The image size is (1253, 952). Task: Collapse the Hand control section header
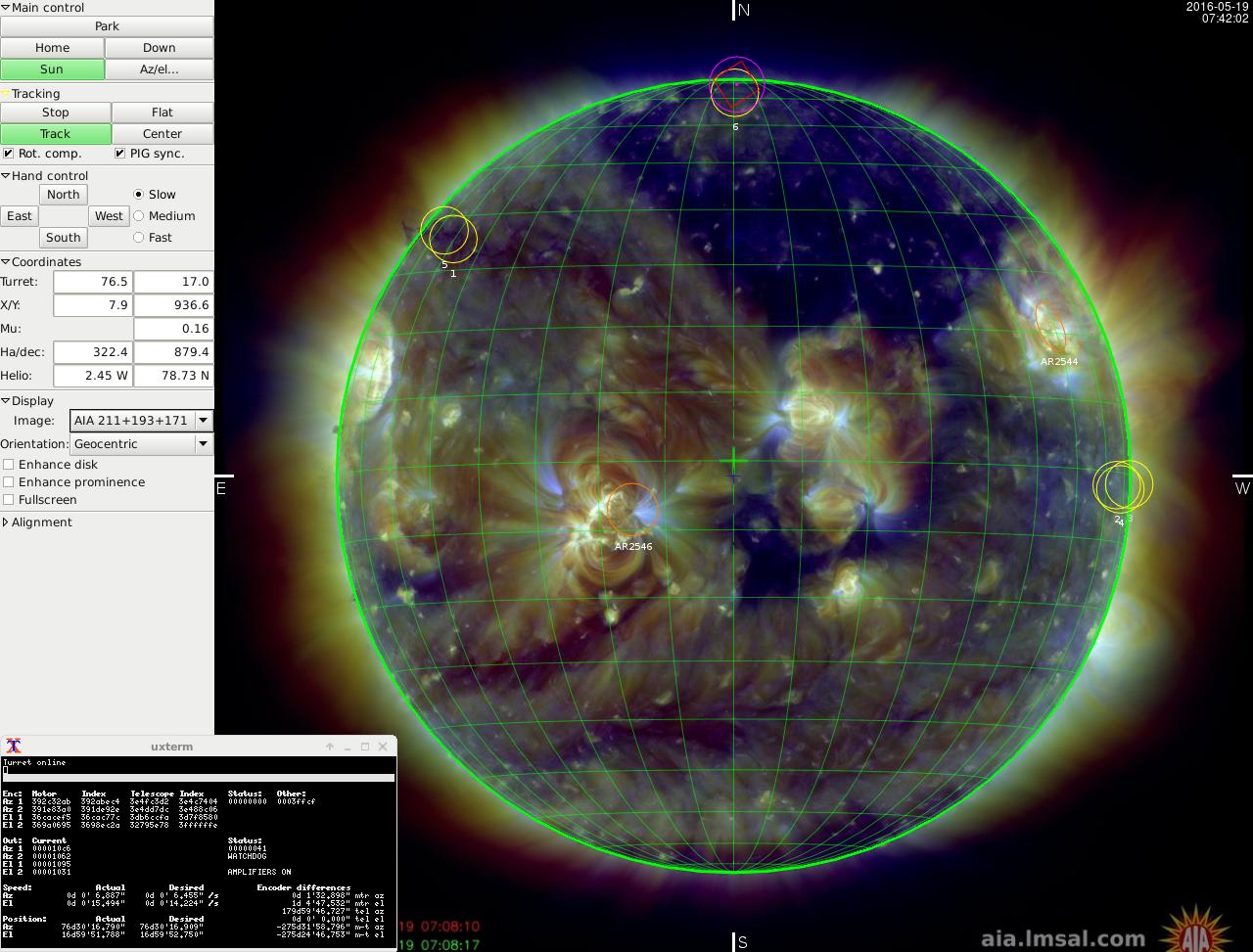tap(6, 176)
